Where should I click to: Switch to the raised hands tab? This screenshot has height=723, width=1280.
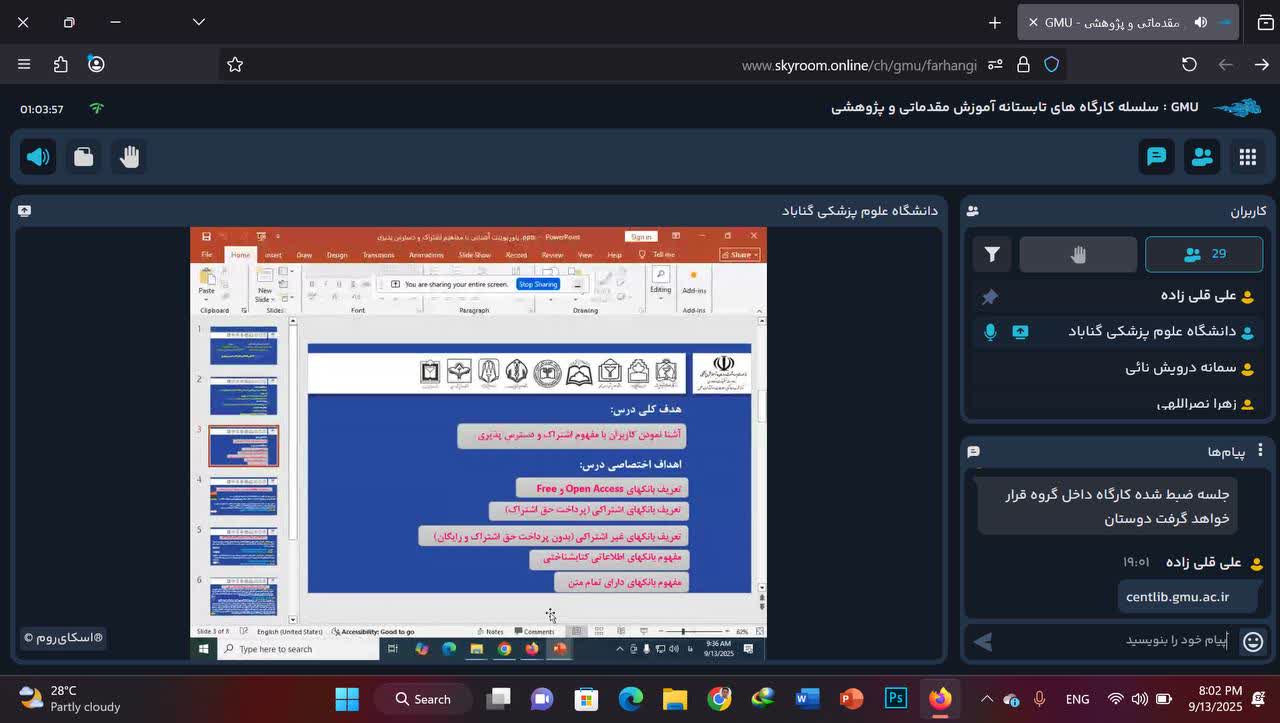point(1077,255)
